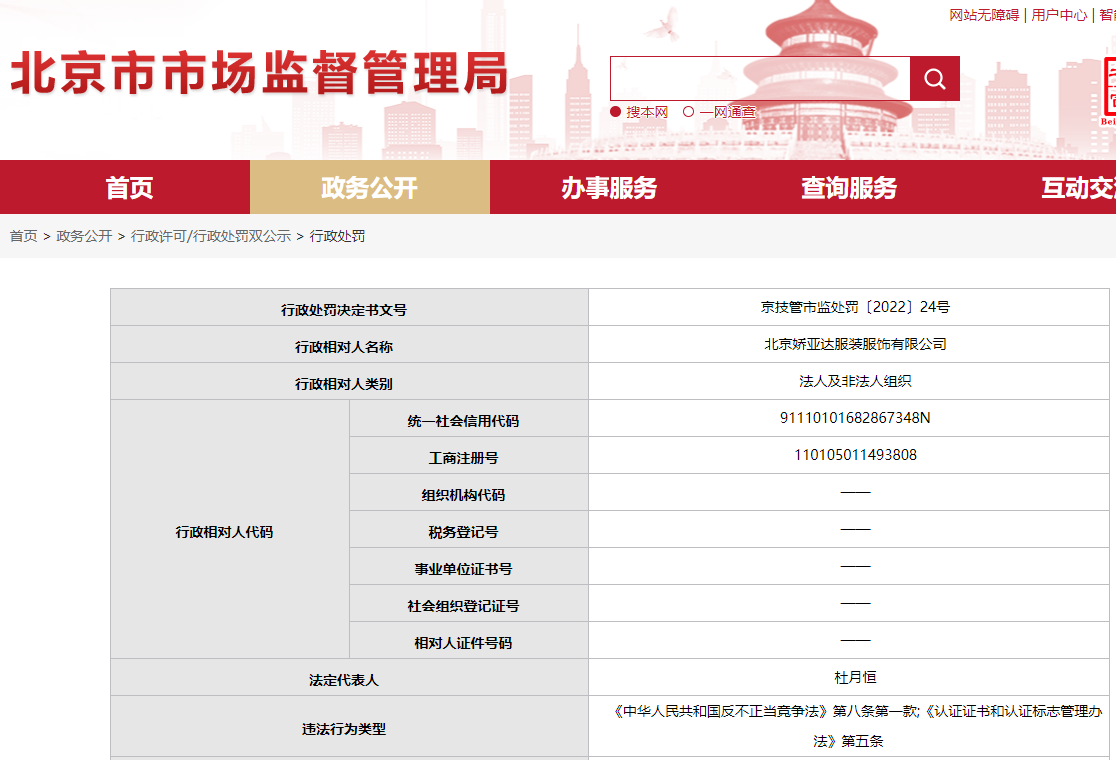
Task: Select the 搜本网 radio button
Action: coord(616,111)
